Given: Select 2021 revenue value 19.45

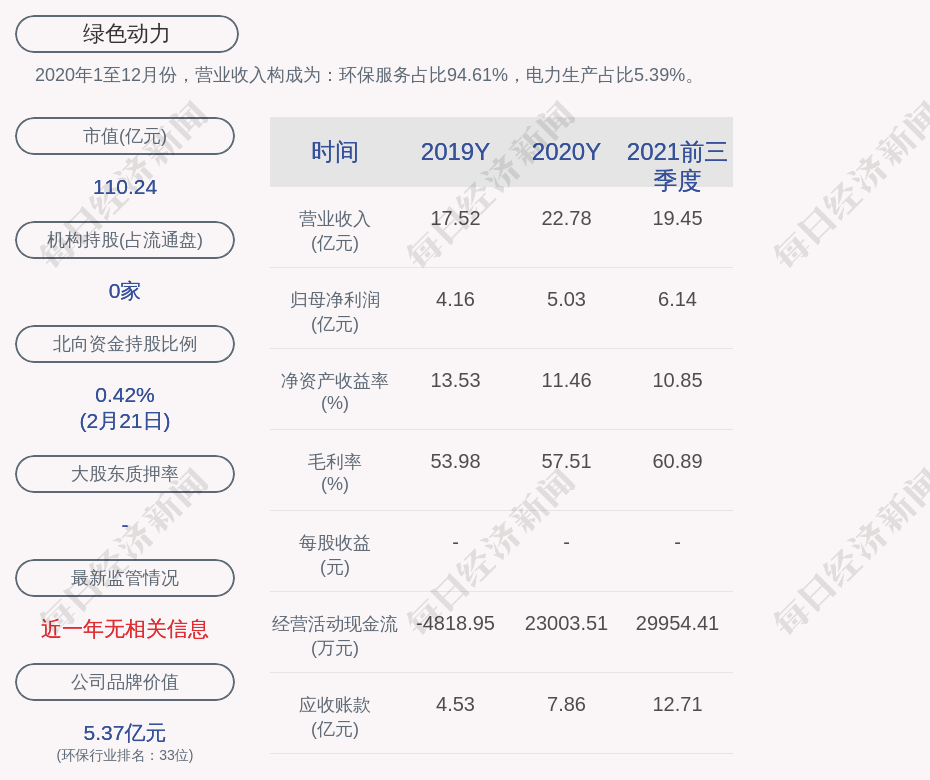Looking at the screenshot, I should tap(677, 218).
